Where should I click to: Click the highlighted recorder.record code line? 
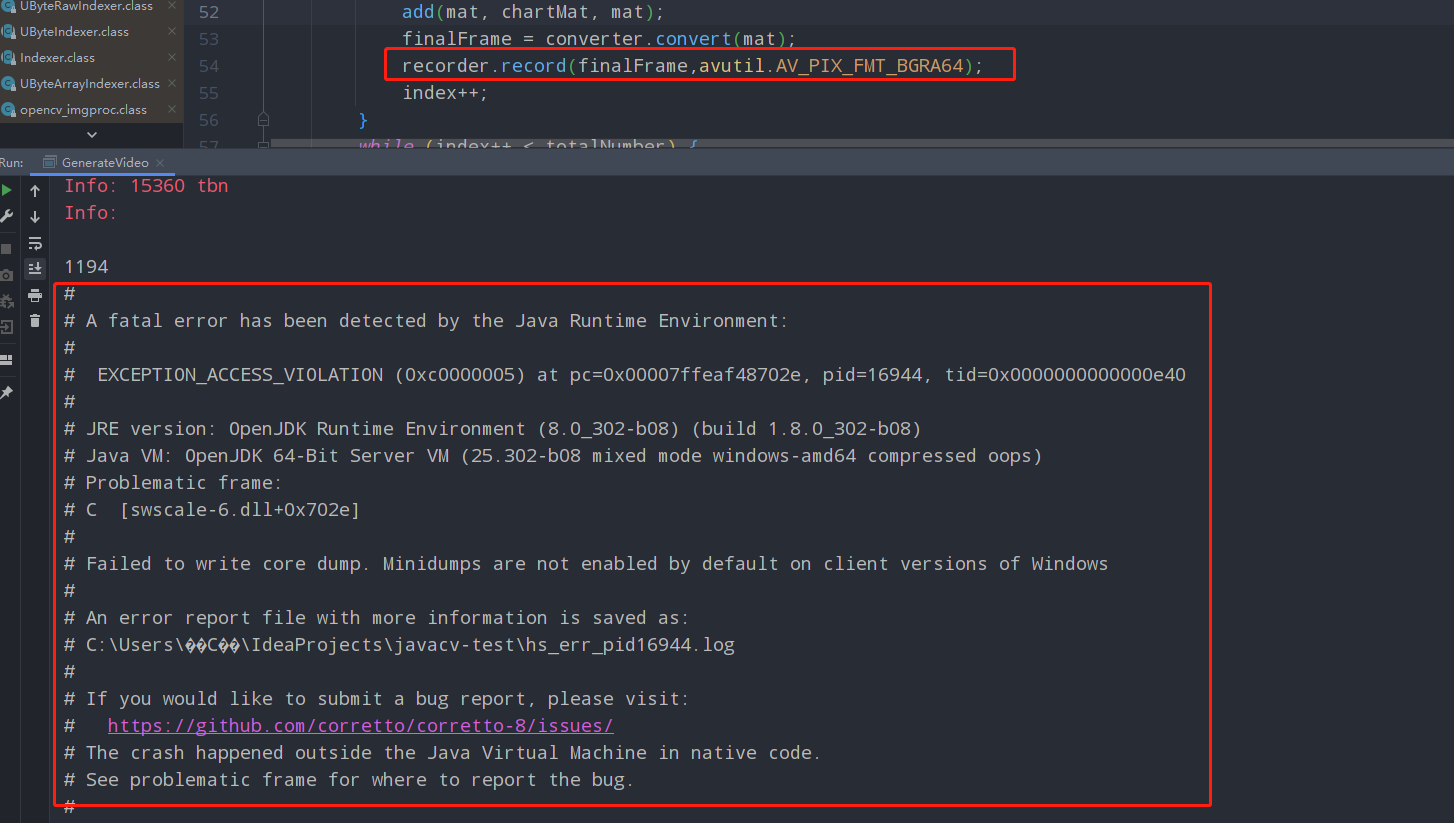pyautogui.click(x=690, y=65)
